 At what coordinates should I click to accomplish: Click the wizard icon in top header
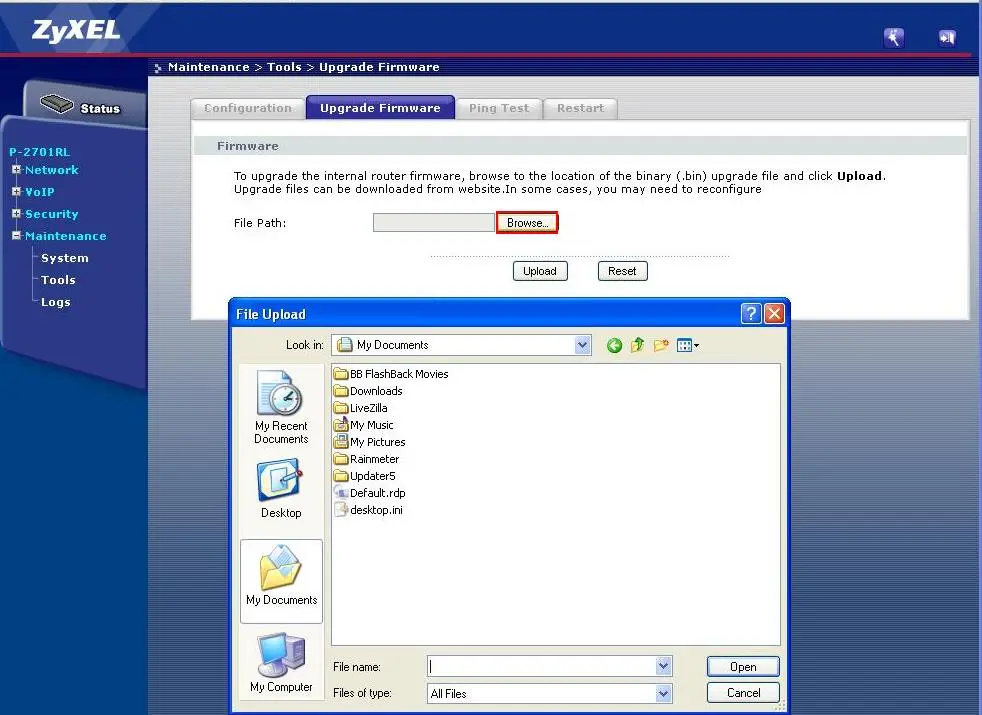894,37
